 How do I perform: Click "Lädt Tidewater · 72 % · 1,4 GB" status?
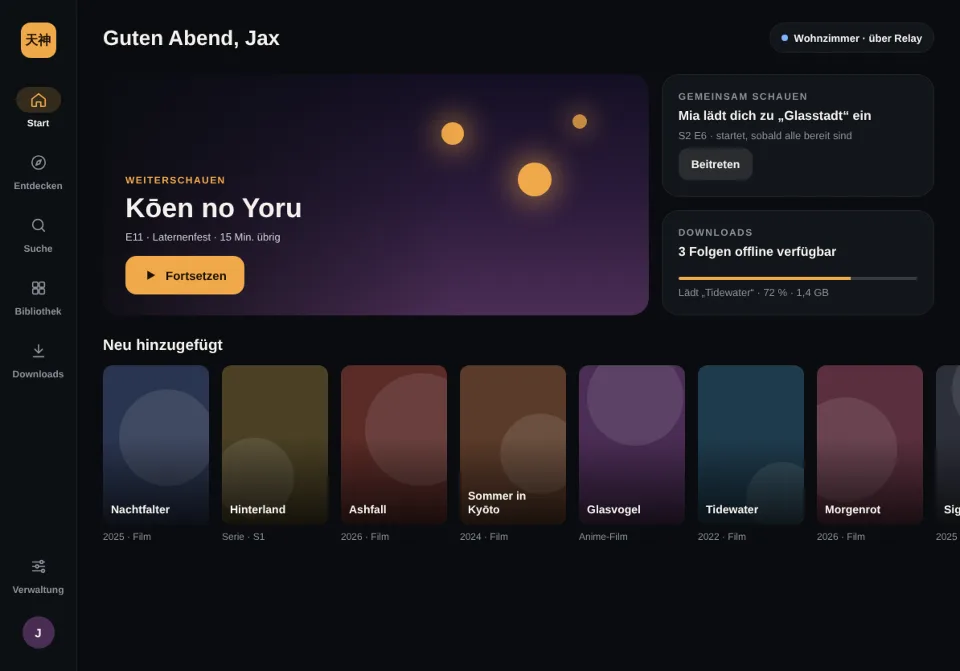coord(753,293)
